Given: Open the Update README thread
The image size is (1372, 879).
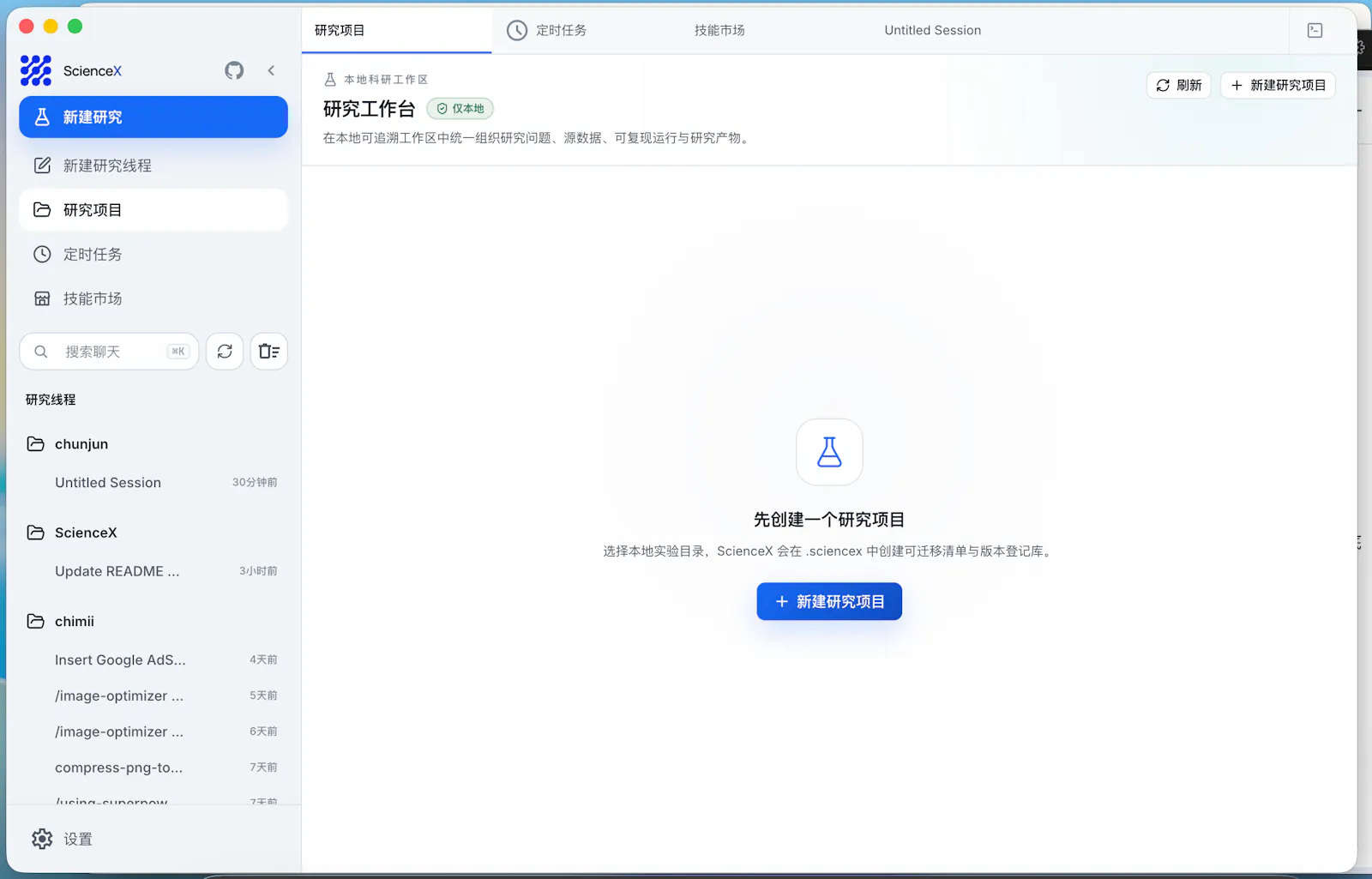Looking at the screenshot, I should (x=153, y=571).
